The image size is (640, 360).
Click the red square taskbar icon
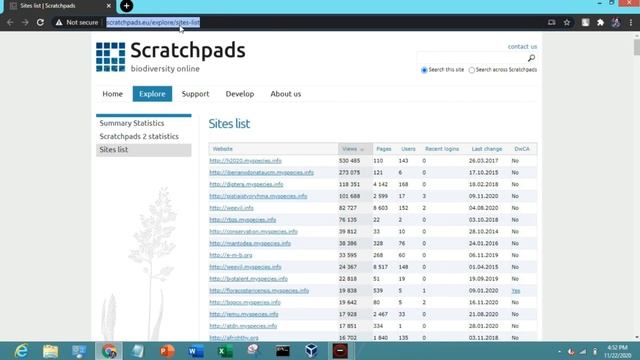click(x=340, y=351)
